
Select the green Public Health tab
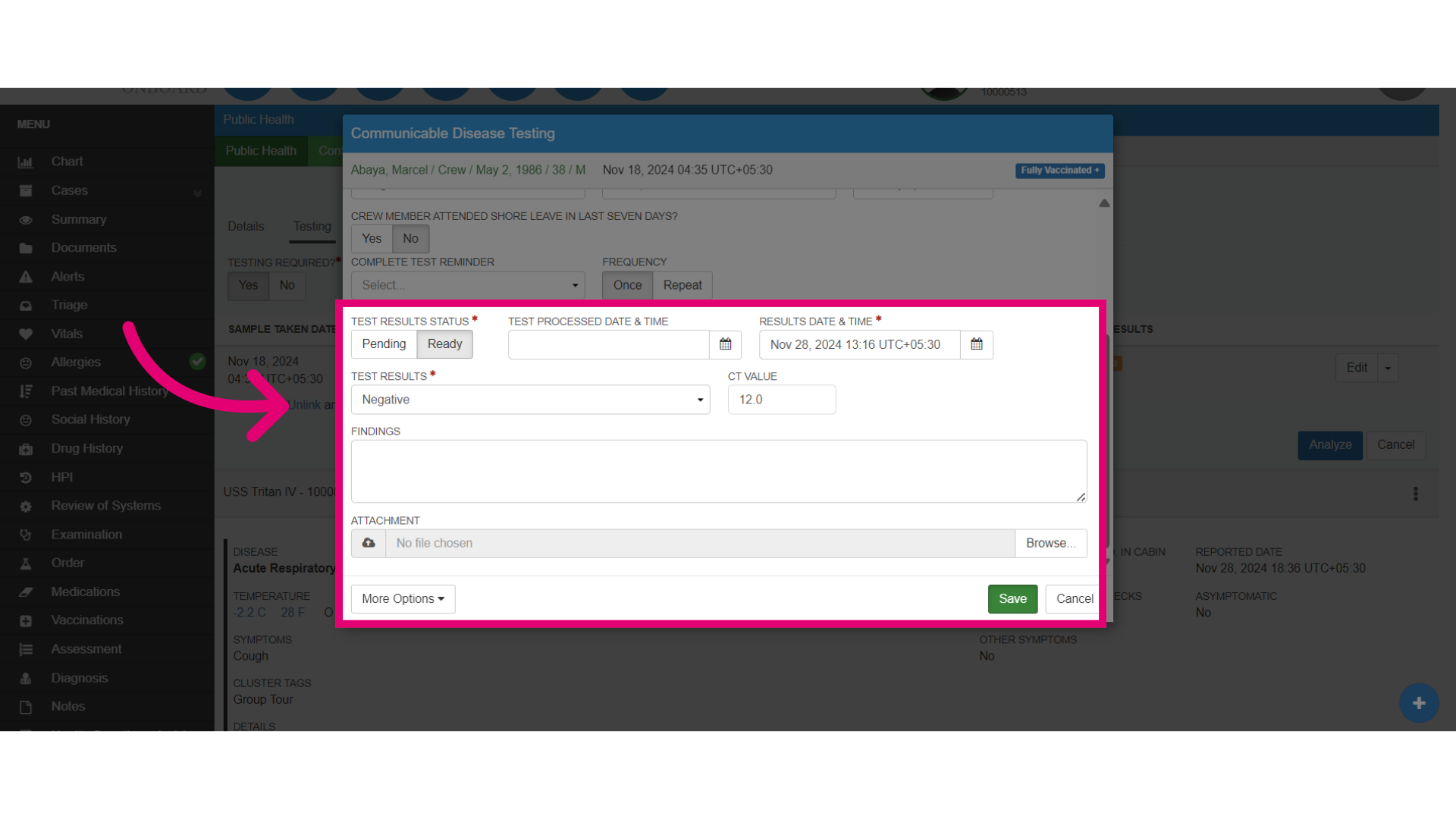pyautogui.click(x=261, y=151)
